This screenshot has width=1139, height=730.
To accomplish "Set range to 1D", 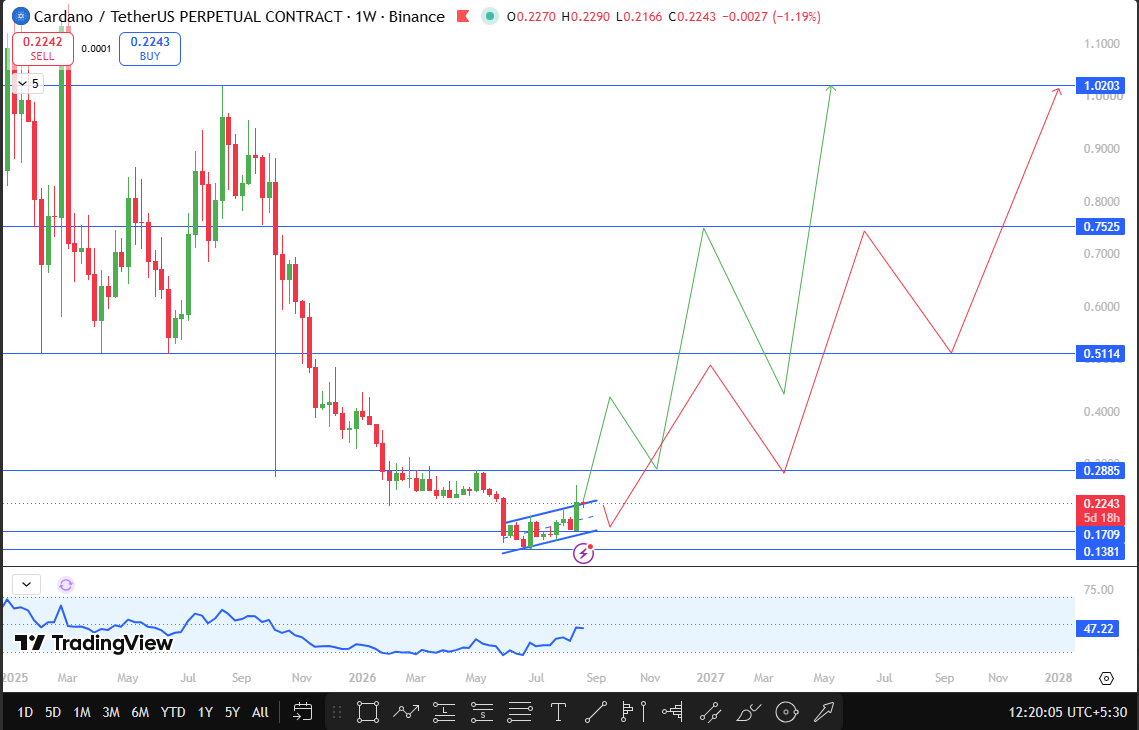I will click(25, 713).
